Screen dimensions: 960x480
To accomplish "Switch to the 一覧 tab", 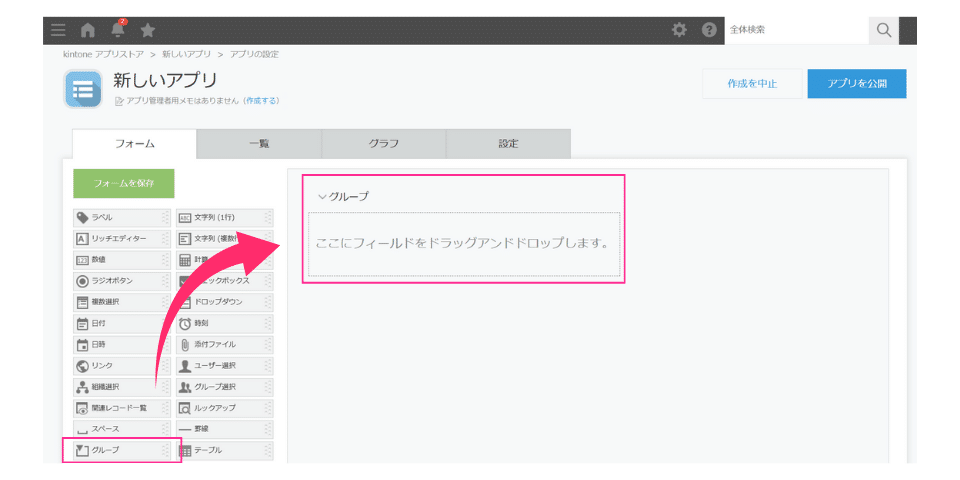I will tap(259, 144).
